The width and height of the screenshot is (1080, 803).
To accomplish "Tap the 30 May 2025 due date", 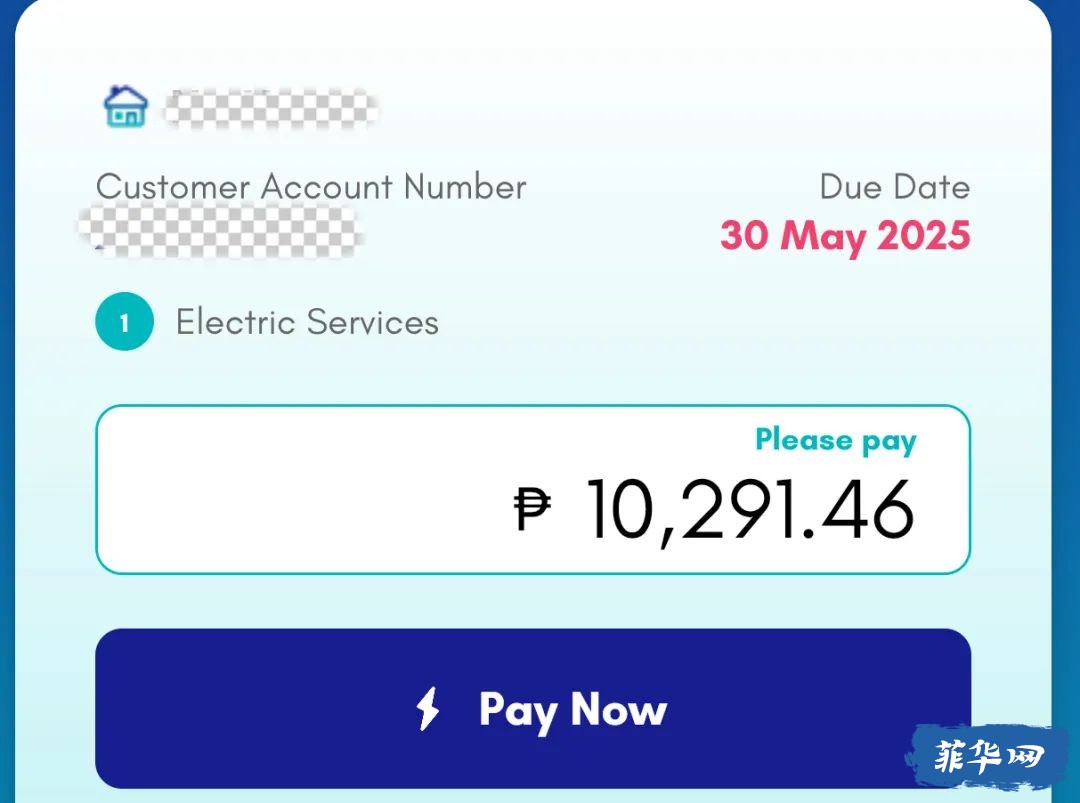I will [845, 236].
